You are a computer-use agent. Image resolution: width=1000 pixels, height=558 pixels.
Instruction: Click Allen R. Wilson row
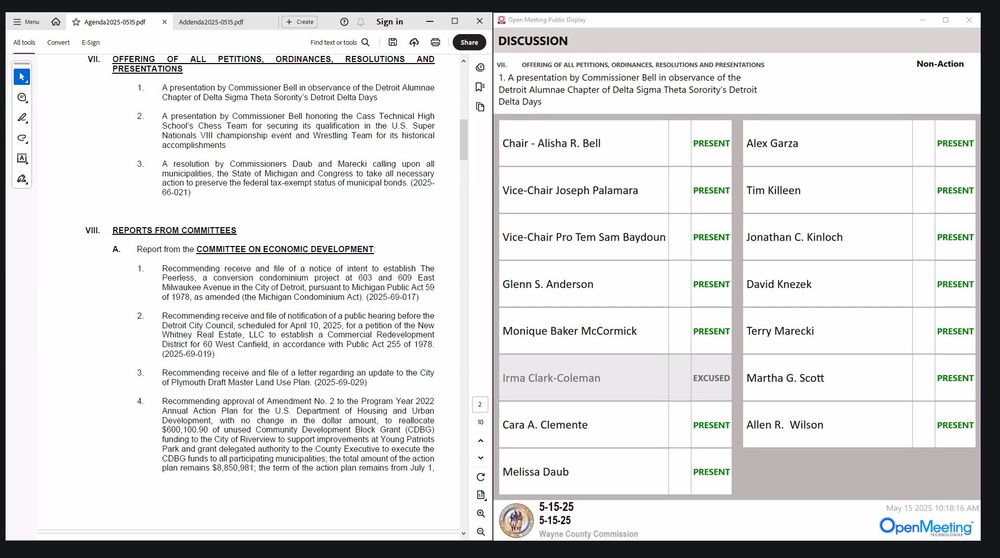[x=859, y=425]
